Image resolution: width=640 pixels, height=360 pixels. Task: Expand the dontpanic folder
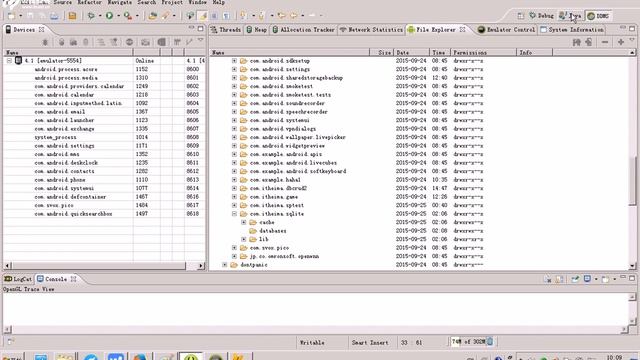[x=224, y=265]
